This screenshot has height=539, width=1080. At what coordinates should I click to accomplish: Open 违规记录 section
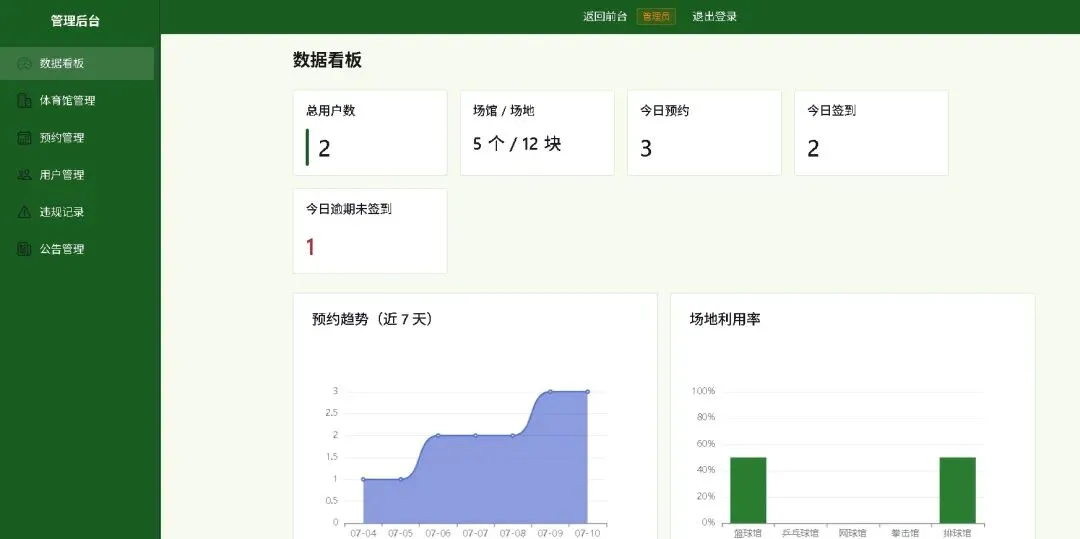[x=77, y=212]
